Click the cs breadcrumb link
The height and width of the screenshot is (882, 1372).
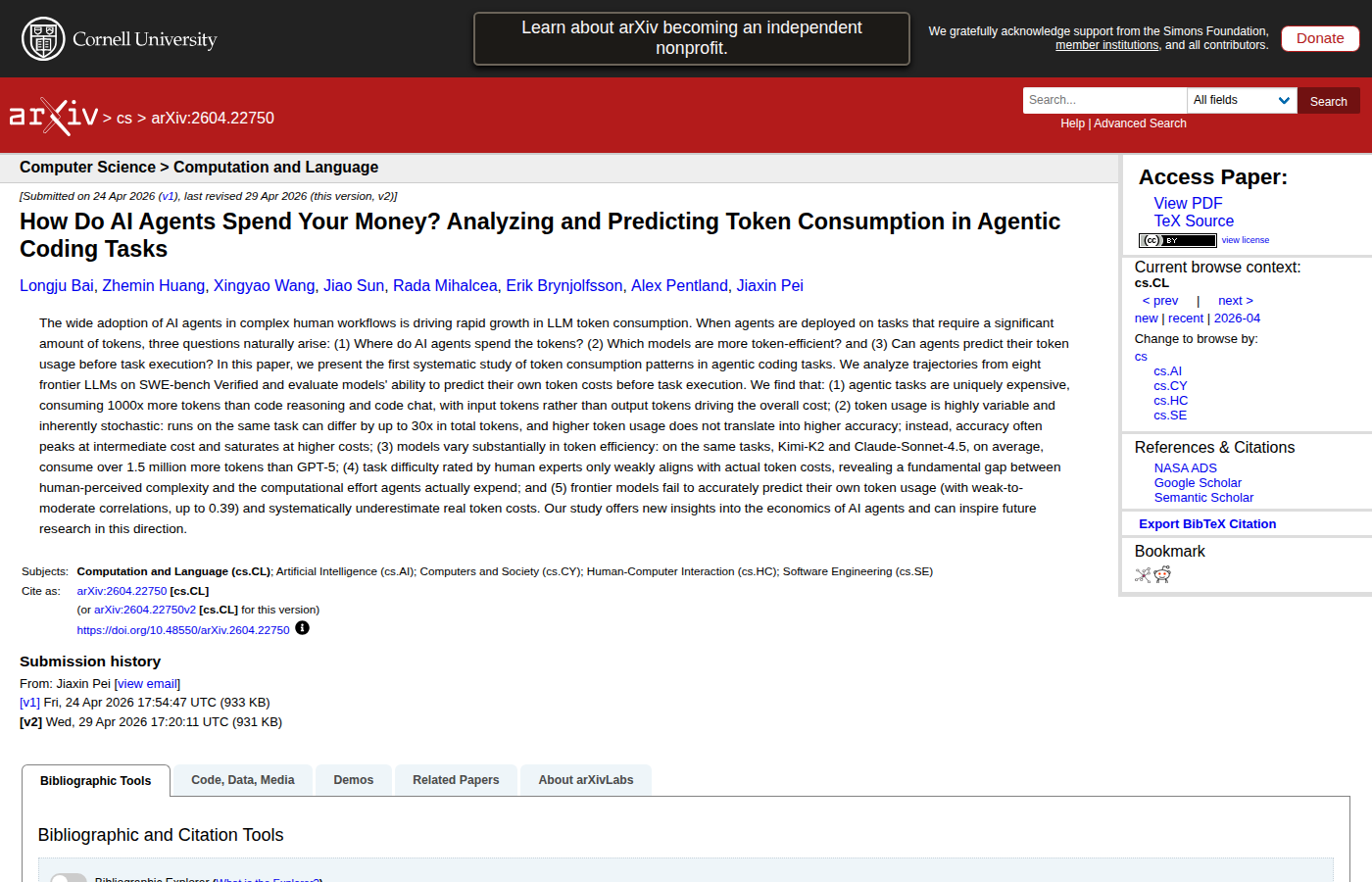coord(124,119)
